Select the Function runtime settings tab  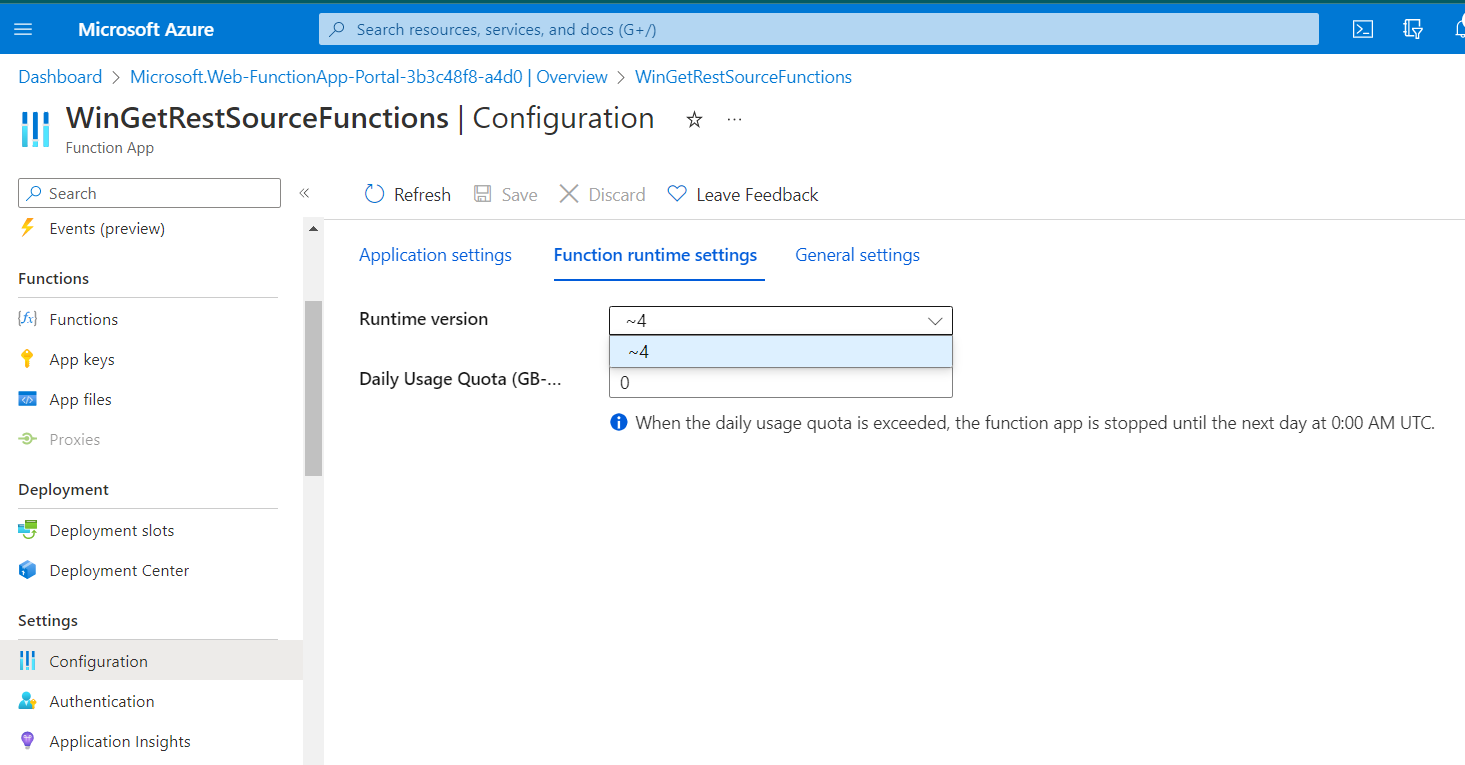(x=655, y=255)
